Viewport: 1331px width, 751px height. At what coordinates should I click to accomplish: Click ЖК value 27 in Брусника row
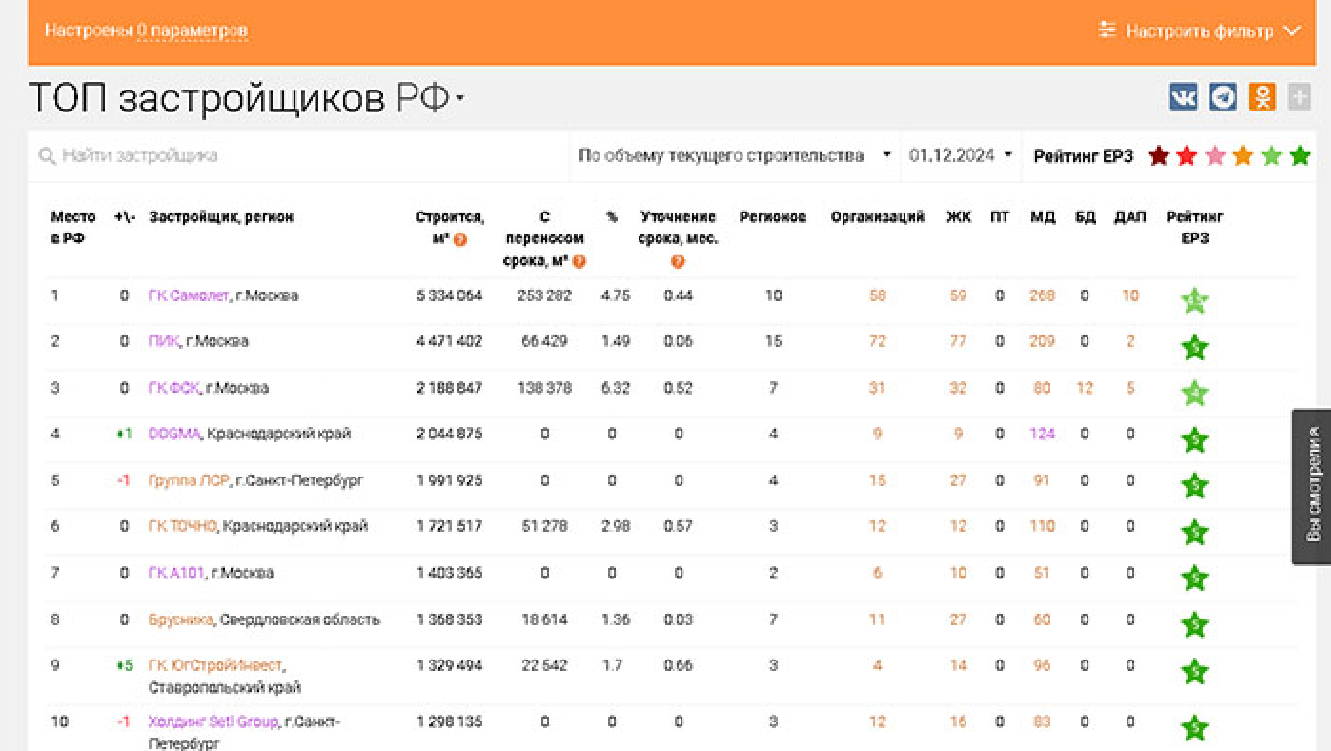point(958,620)
